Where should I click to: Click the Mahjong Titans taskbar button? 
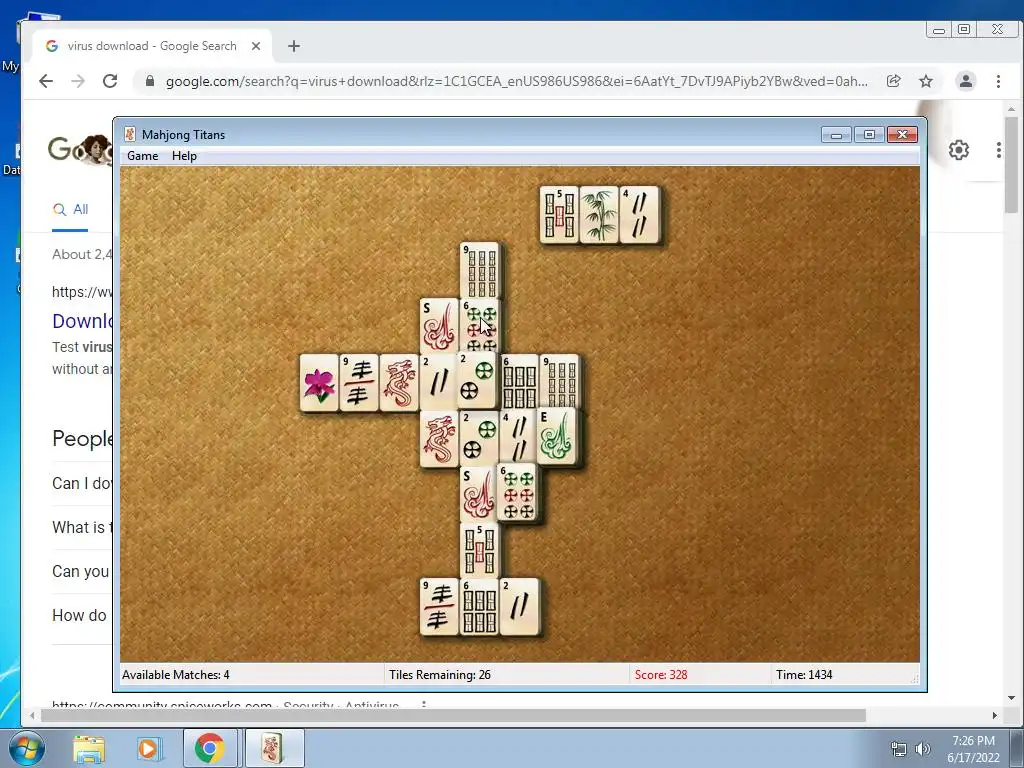tap(274, 748)
